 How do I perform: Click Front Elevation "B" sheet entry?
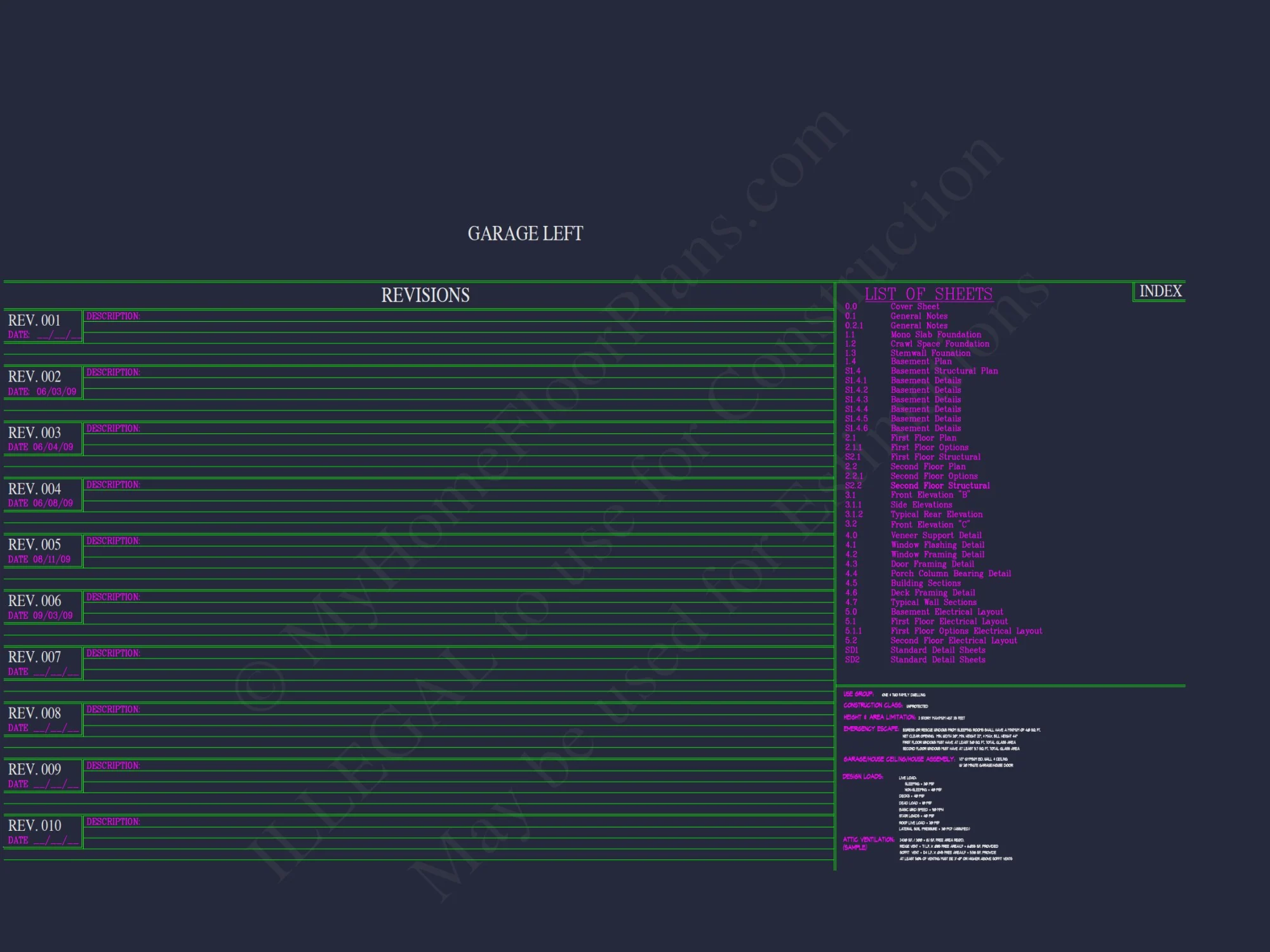point(930,495)
